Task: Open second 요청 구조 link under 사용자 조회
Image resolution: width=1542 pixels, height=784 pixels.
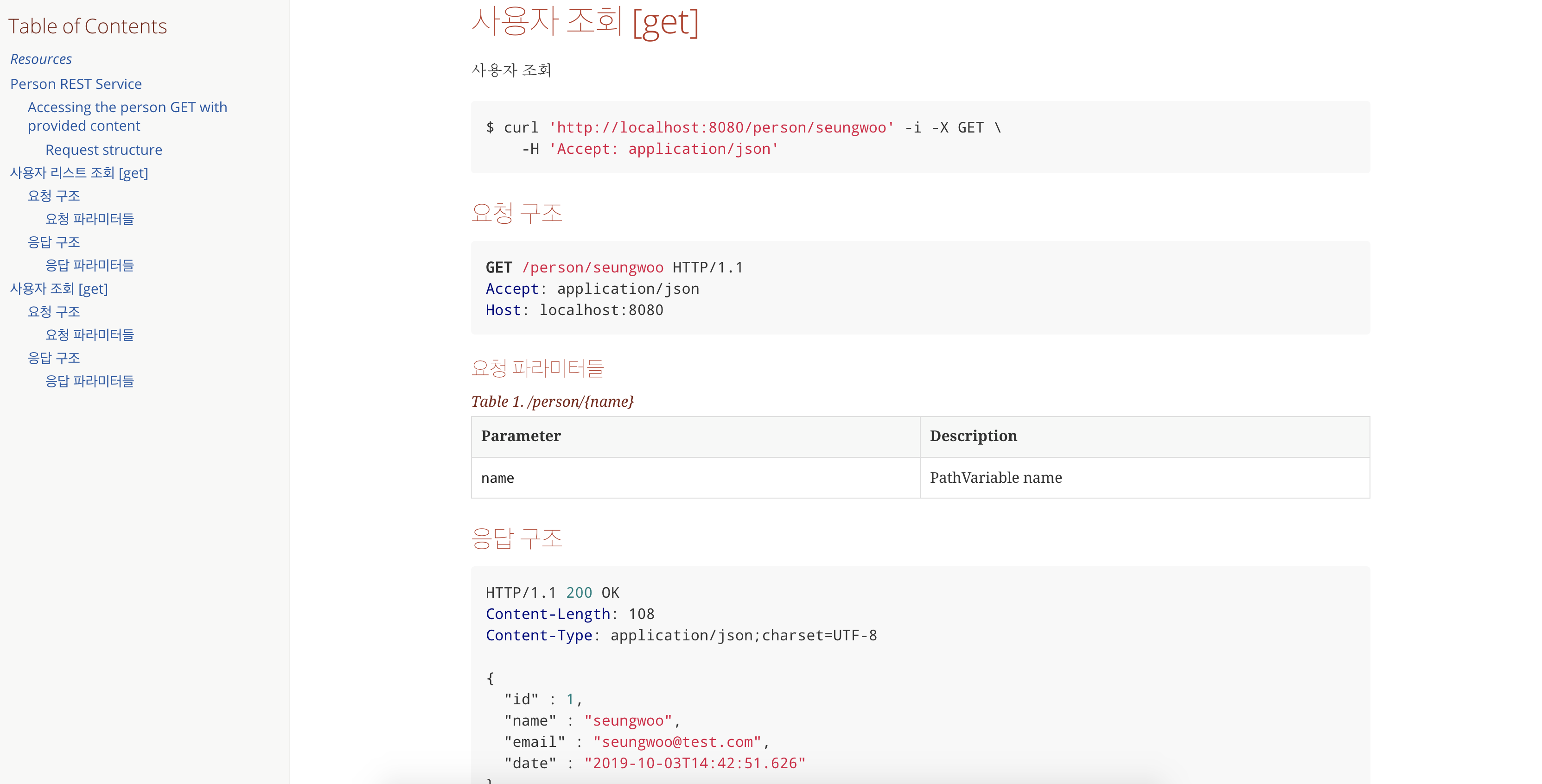Action: (54, 311)
